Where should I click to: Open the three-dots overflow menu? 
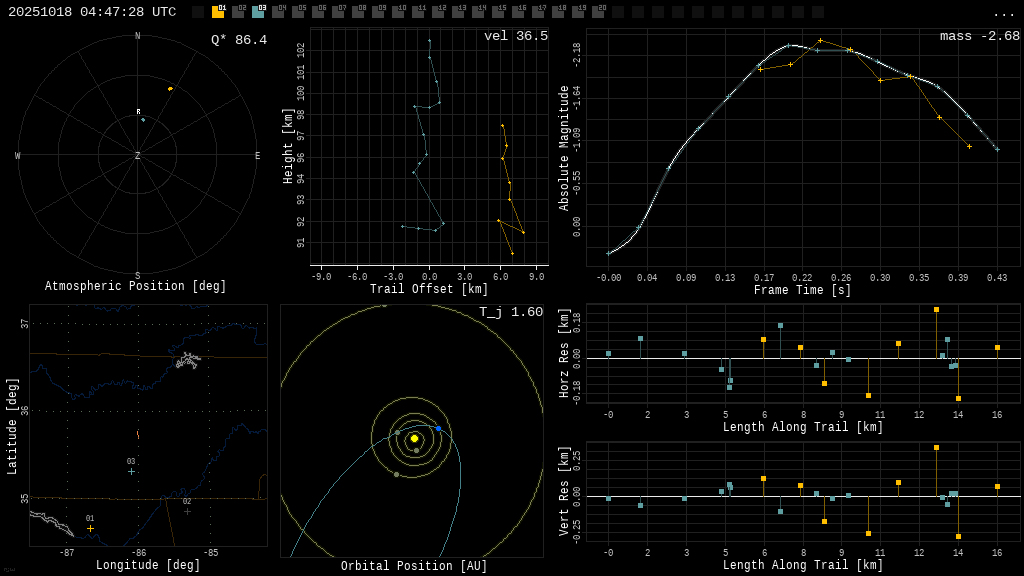[1003, 13]
